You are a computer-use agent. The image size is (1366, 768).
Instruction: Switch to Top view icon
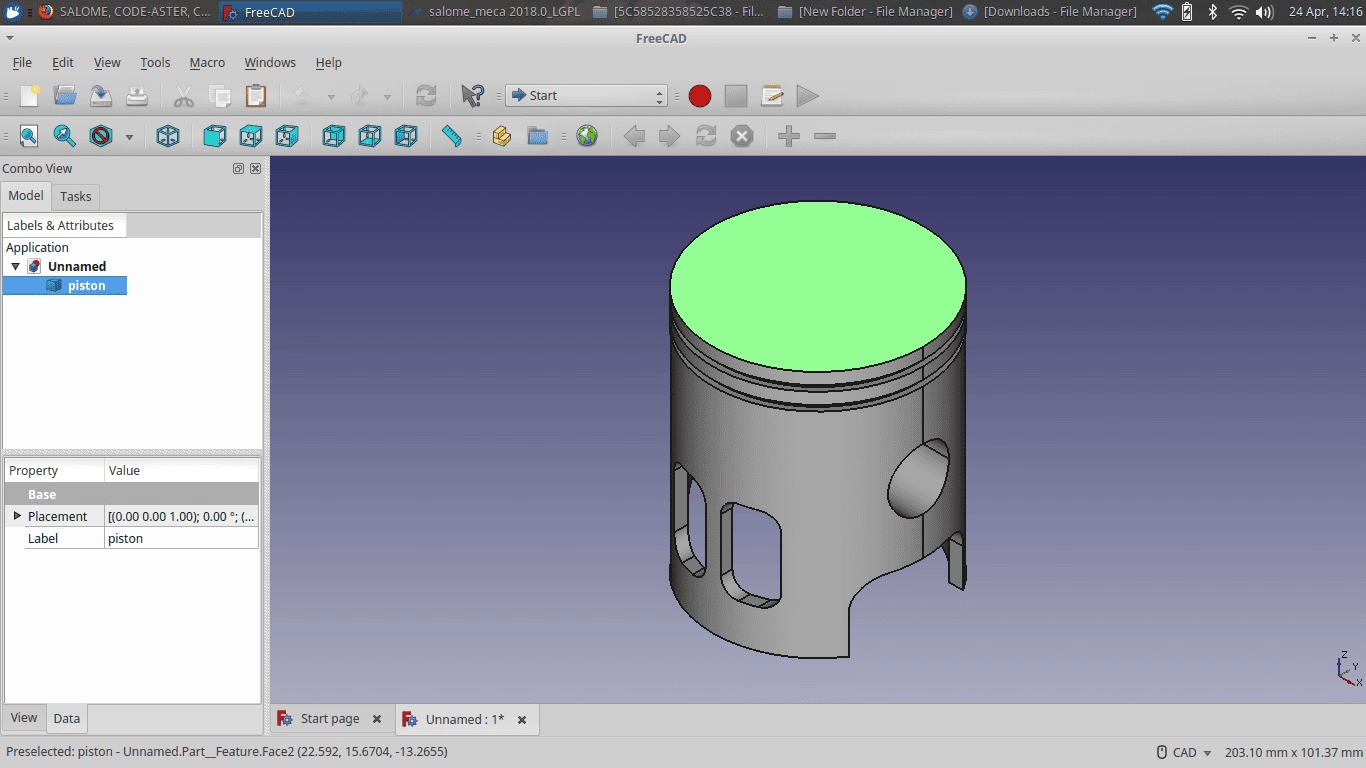tap(251, 136)
